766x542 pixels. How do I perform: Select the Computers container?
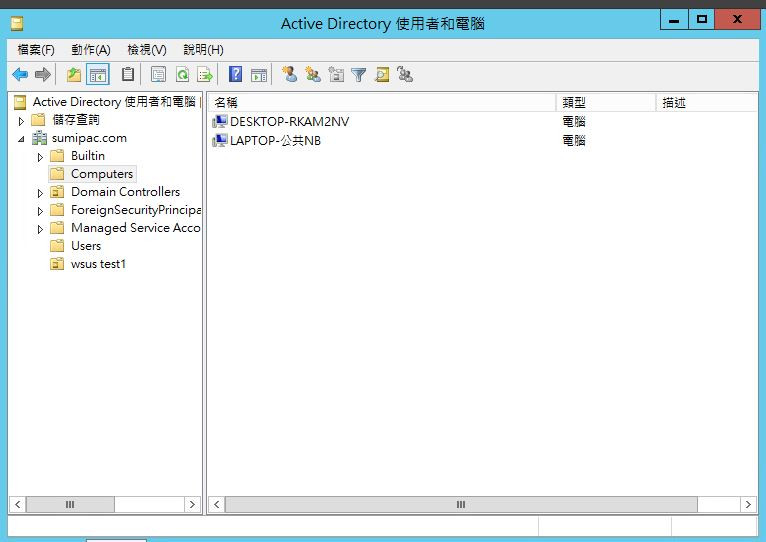(x=102, y=174)
